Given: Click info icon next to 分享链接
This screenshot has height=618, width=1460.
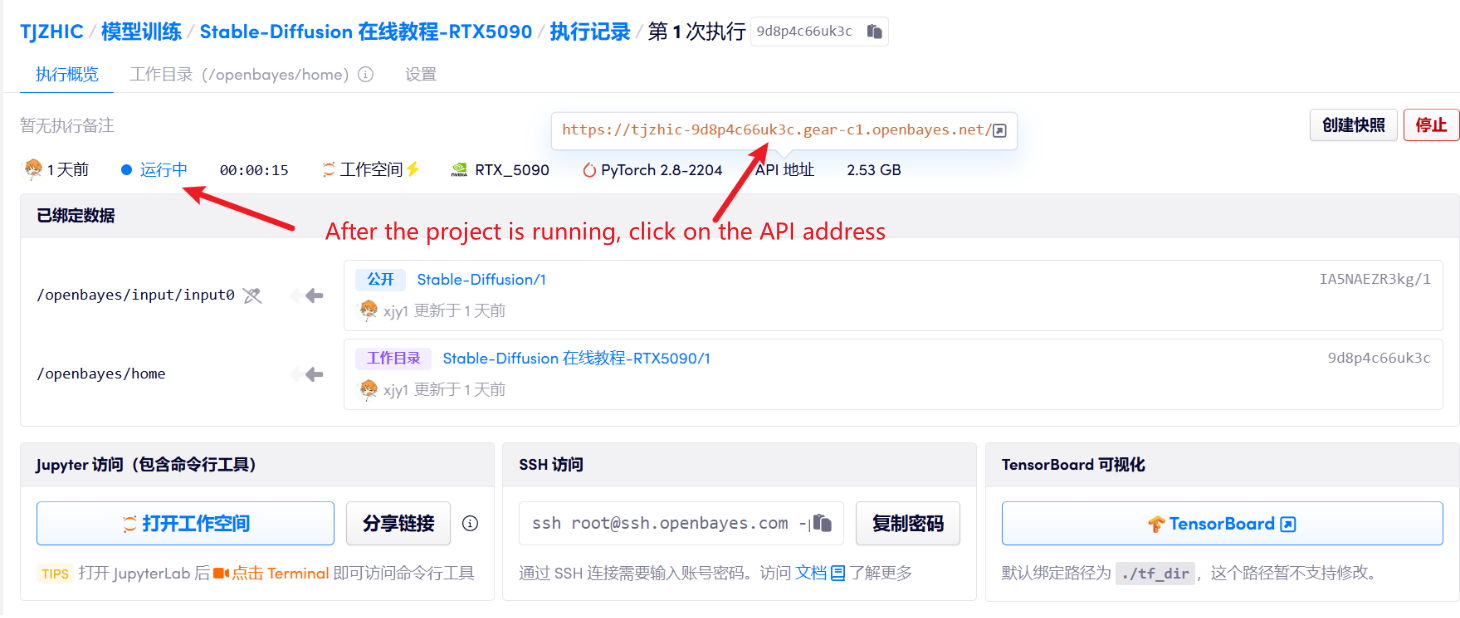Looking at the screenshot, I should [470, 523].
